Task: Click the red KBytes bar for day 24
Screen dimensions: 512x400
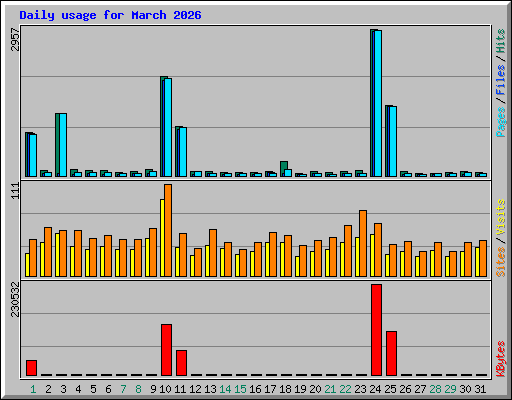Action: point(376,330)
